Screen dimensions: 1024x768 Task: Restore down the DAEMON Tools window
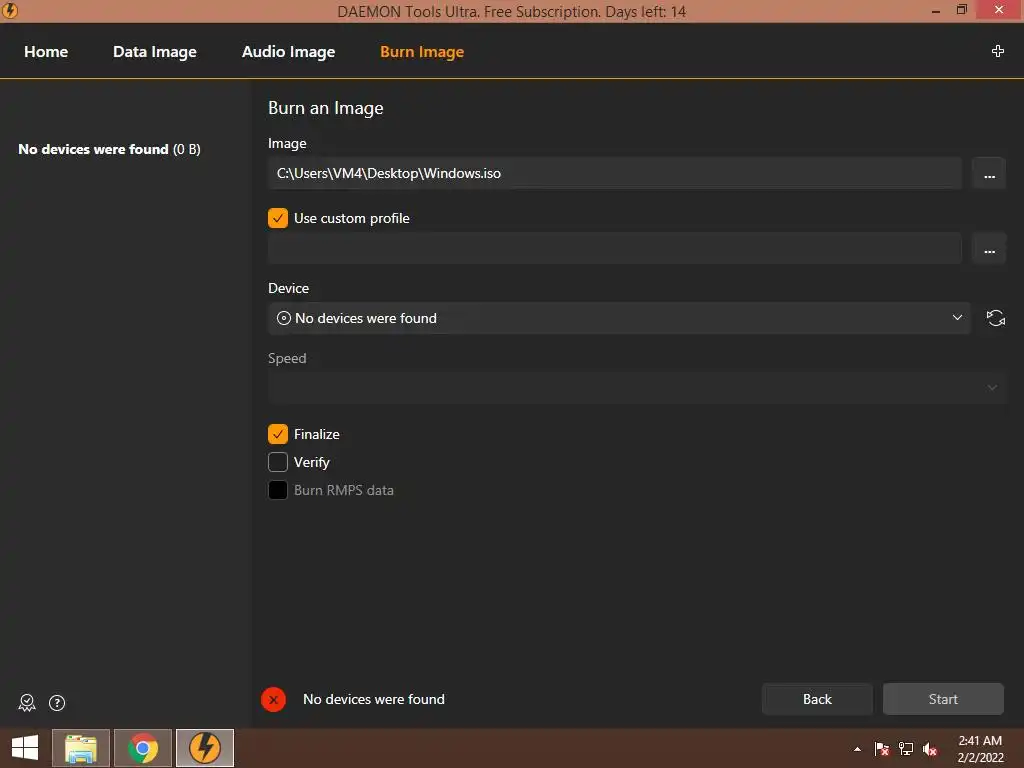pyautogui.click(x=961, y=10)
